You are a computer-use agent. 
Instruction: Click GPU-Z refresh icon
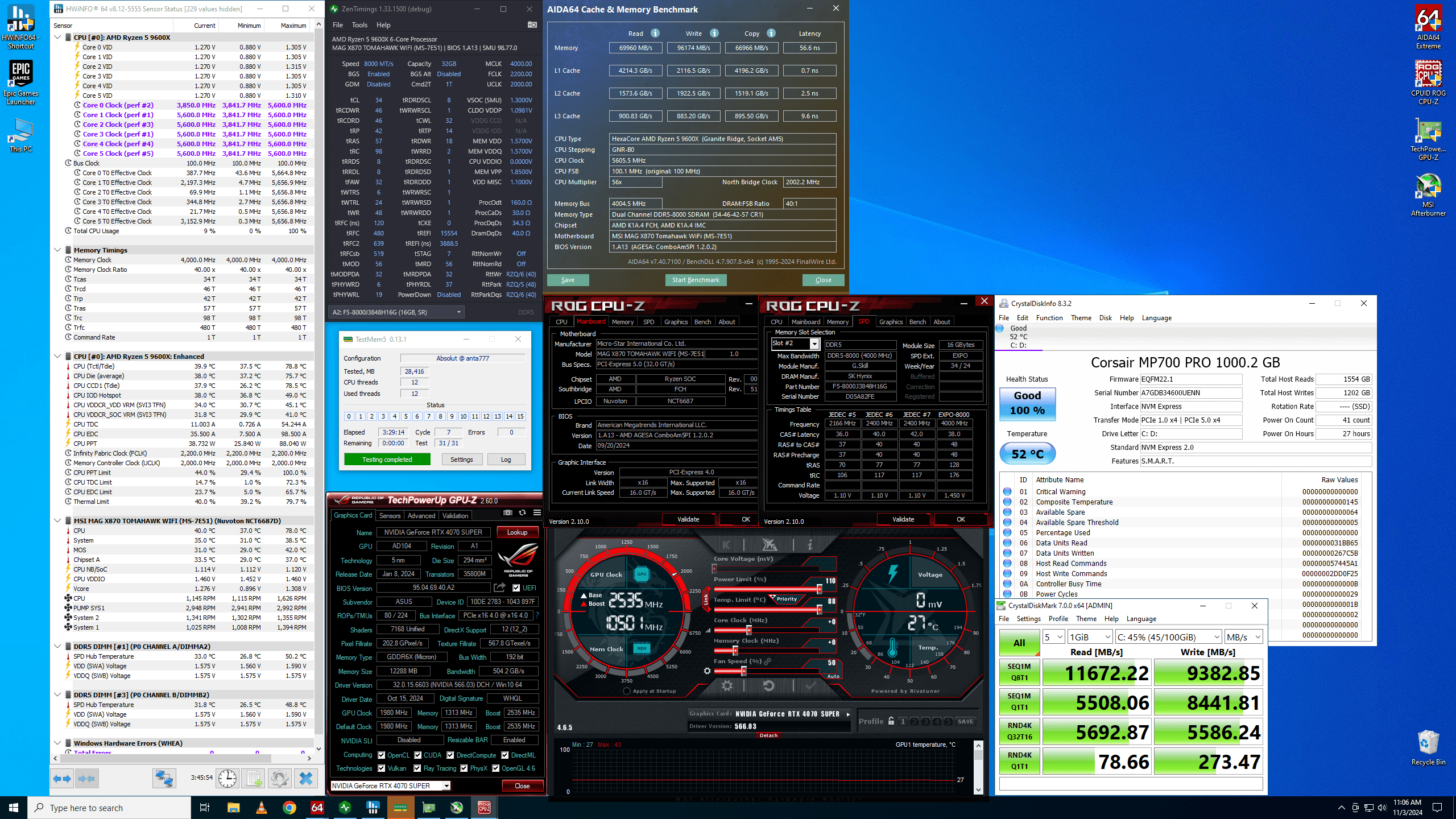[522, 513]
